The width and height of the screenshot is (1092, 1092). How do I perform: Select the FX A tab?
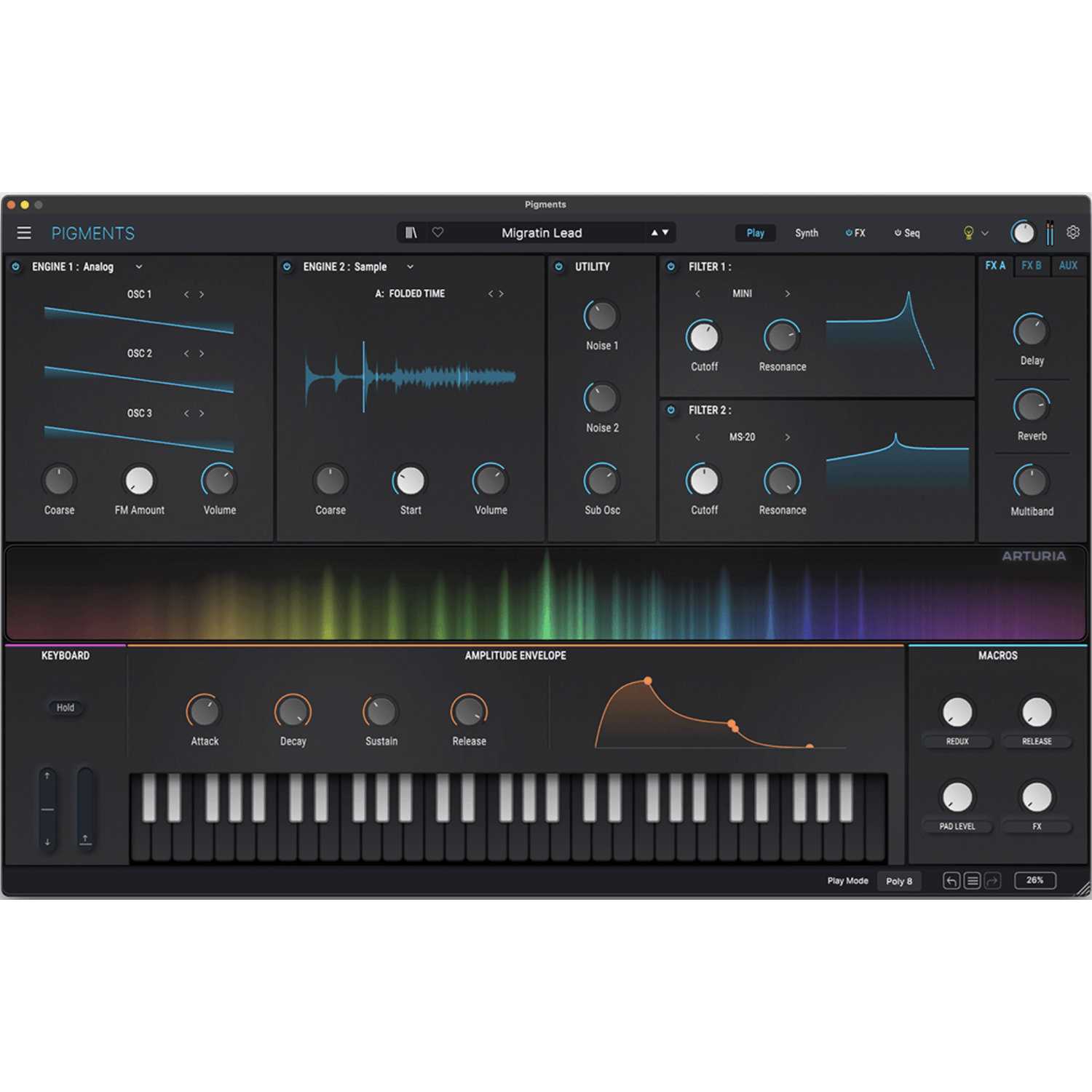tap(995, 266)
